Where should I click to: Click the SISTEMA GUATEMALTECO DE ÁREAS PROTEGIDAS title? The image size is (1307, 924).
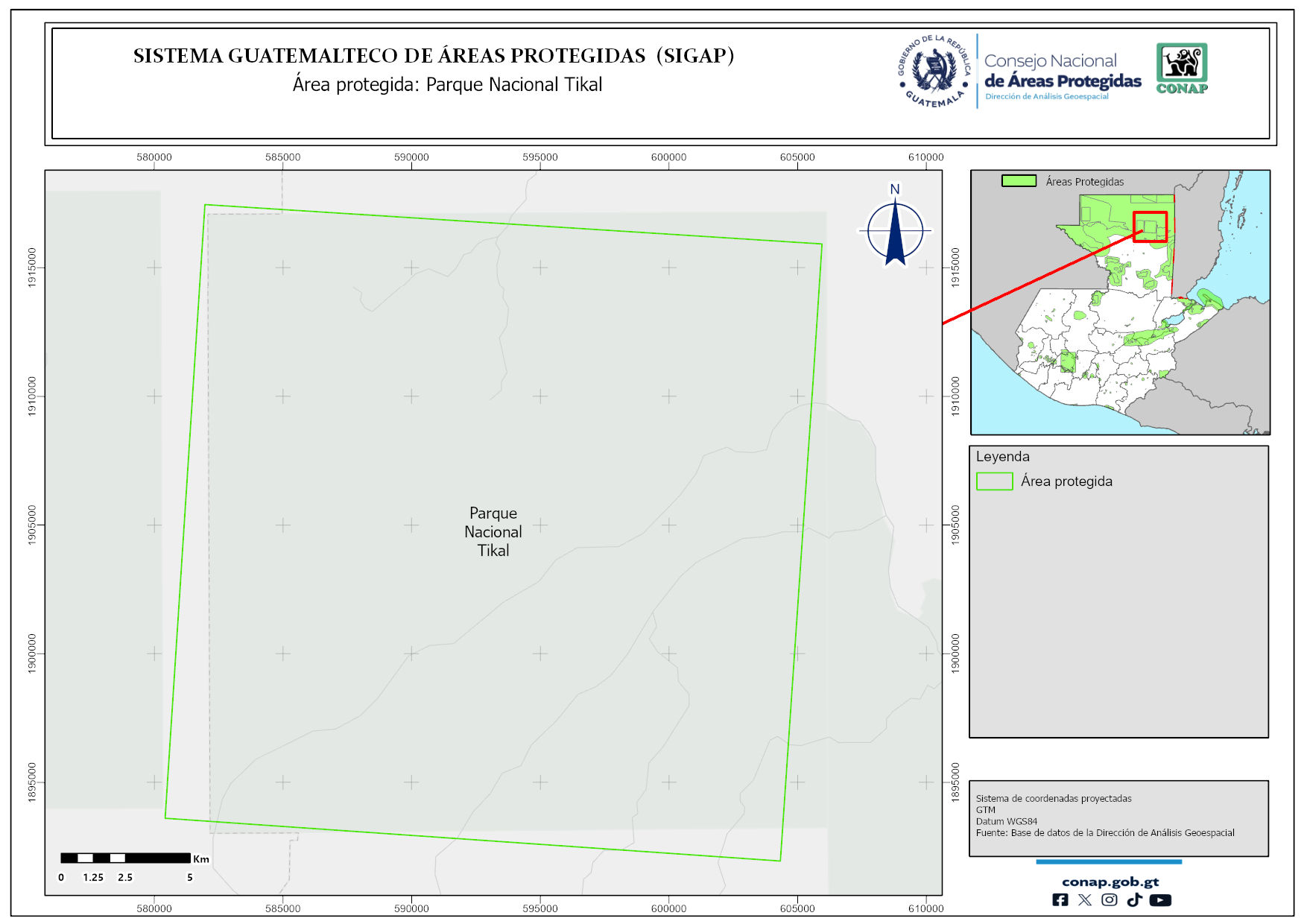pos(434,56)
